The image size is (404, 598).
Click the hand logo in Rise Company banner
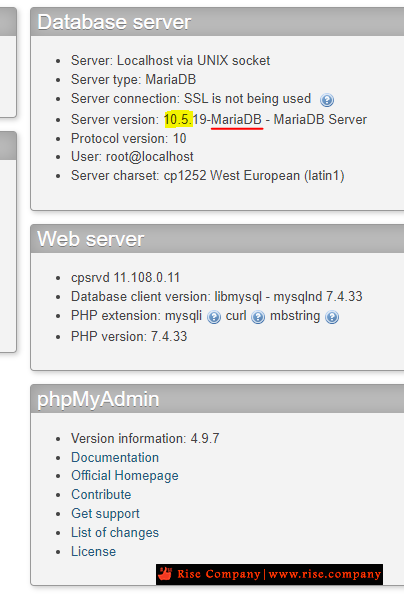(x=165, y=574)
